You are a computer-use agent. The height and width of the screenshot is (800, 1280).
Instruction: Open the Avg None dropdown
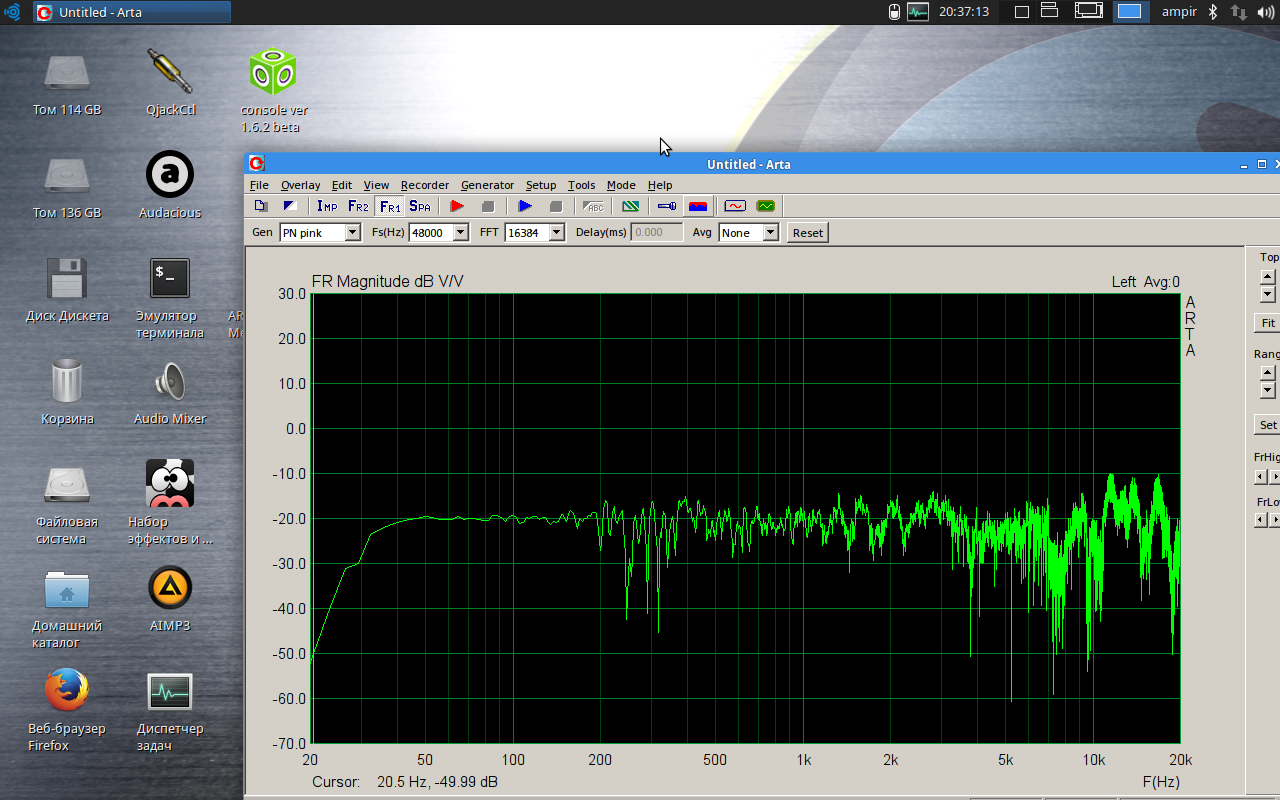[770, 233]
